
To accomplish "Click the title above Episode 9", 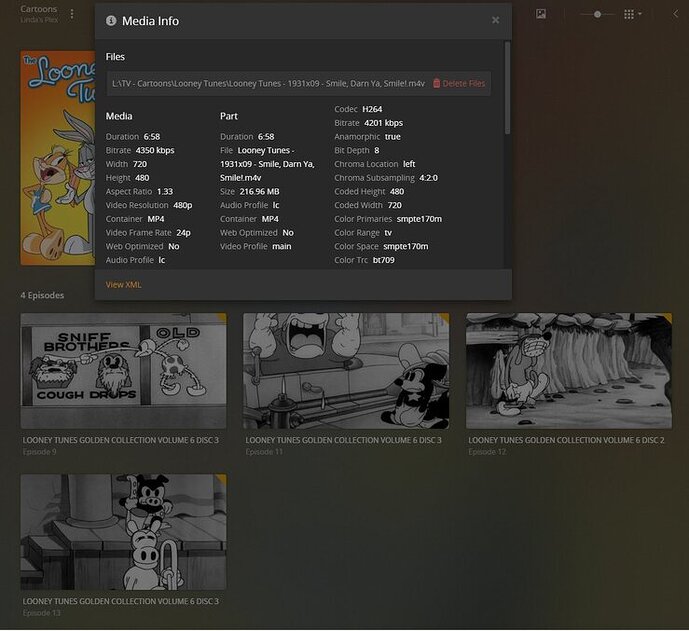I will [x=121, y=440].
